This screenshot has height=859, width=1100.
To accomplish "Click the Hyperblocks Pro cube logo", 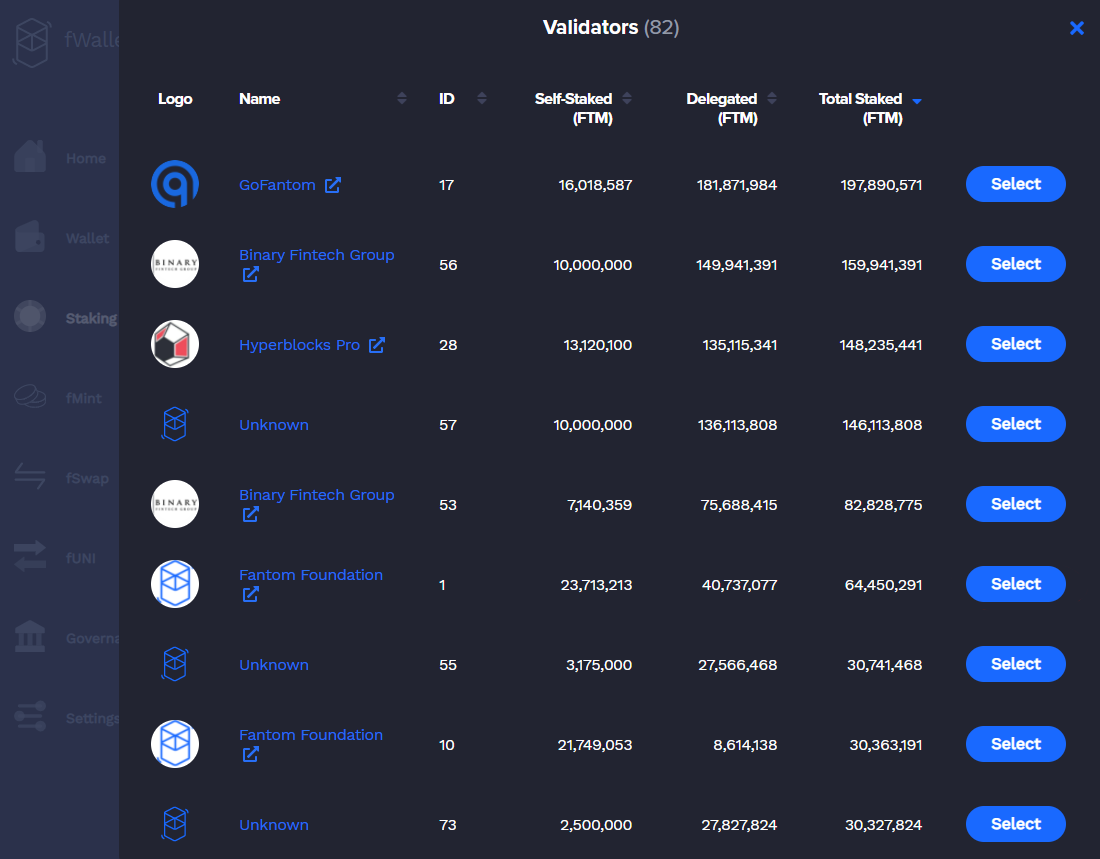I will click(175, 345).
